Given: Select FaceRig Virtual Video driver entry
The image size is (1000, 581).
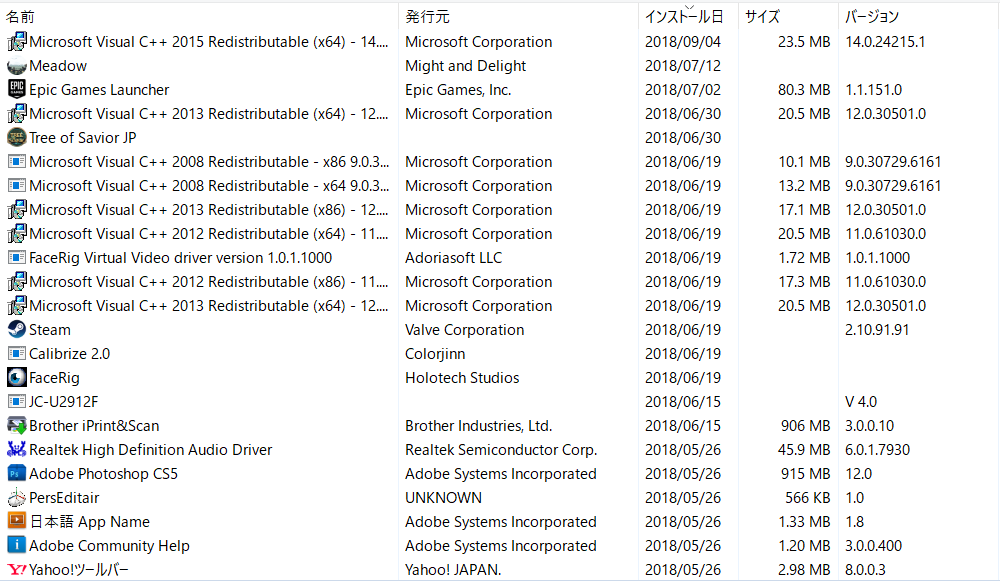Looking at the screenshot, I should click(180, 258).
